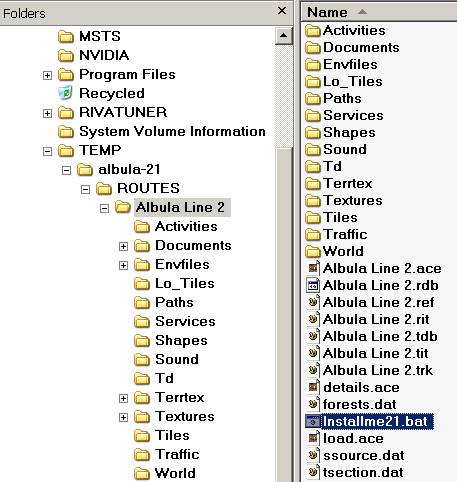Click the Albula Line 2.ref file icon
This screenshot has height=482, width=457.
point(313,302)
